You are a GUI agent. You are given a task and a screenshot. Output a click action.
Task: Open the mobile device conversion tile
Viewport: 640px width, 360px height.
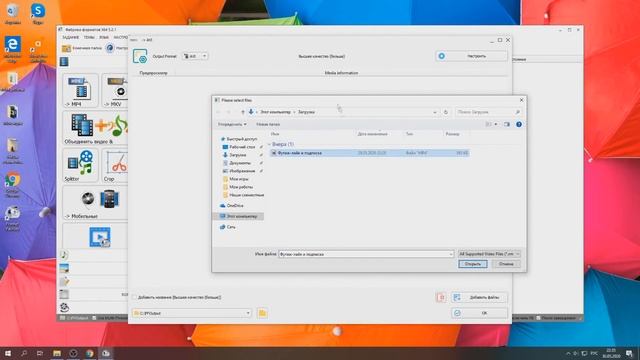pos(96,203)
